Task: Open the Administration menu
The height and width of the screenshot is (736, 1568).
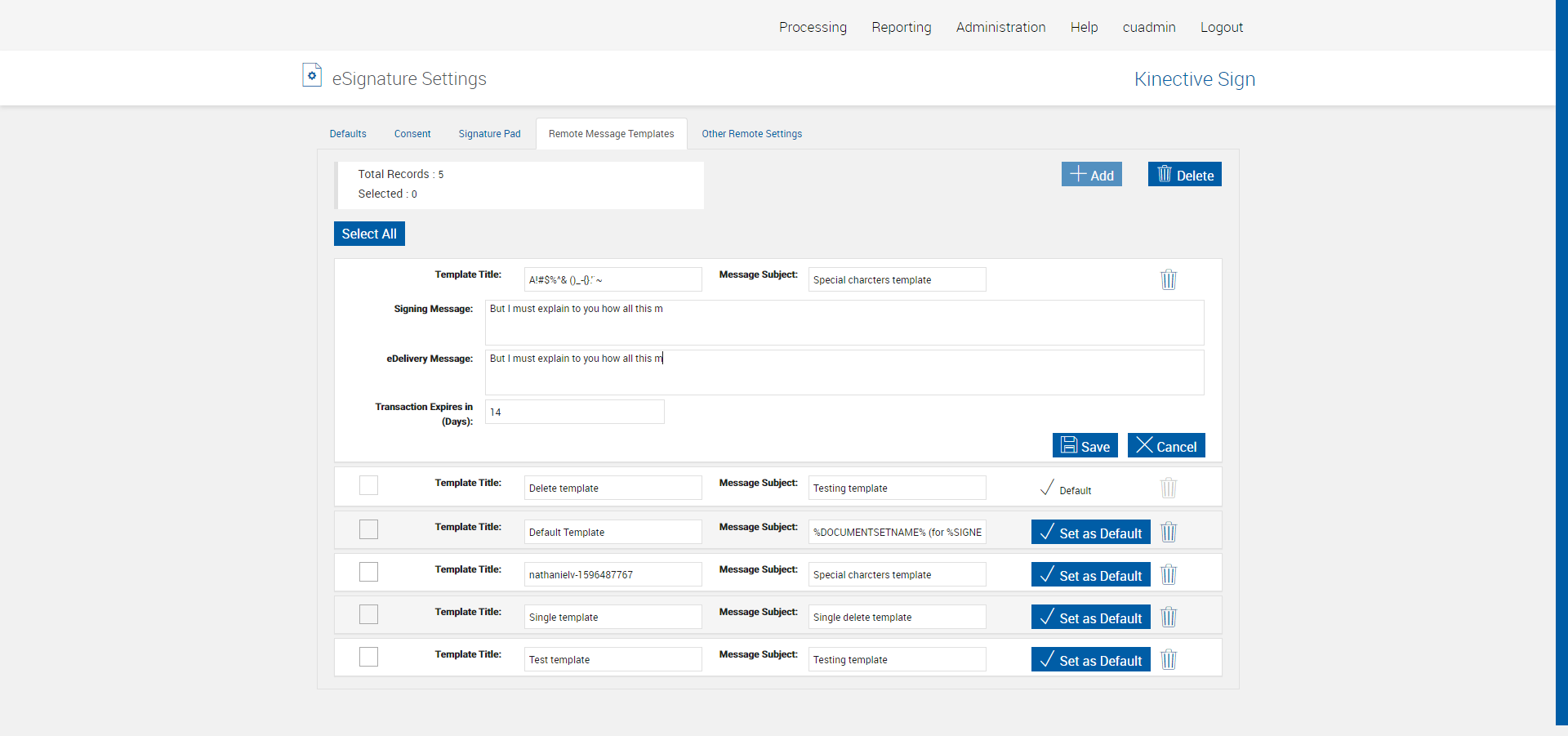Action: point(1000,27)
